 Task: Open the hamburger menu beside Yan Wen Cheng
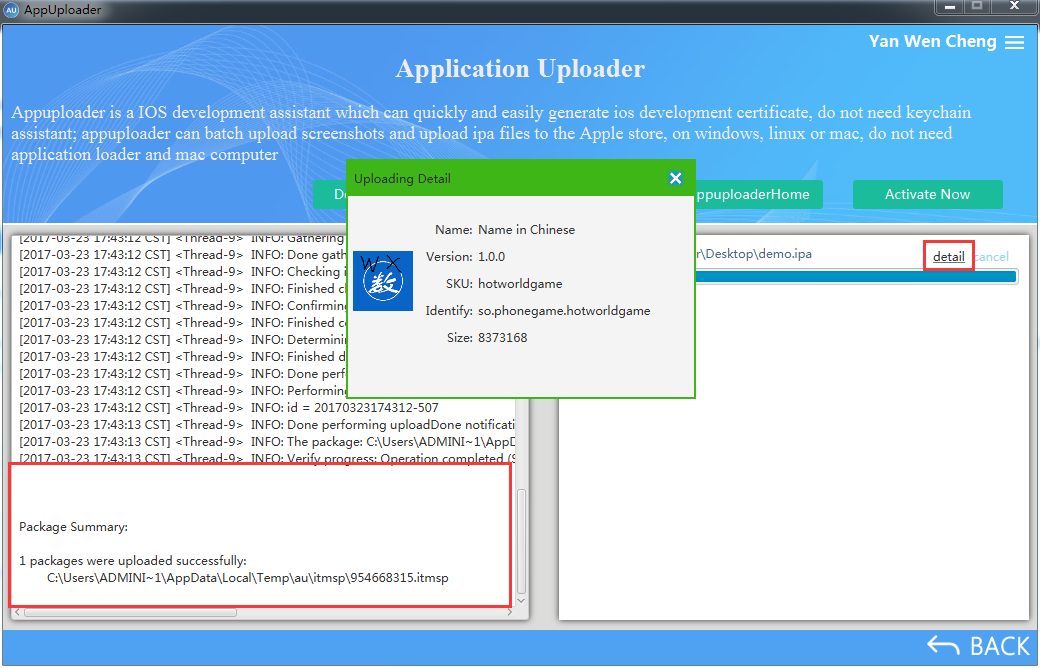[1014, 42]
